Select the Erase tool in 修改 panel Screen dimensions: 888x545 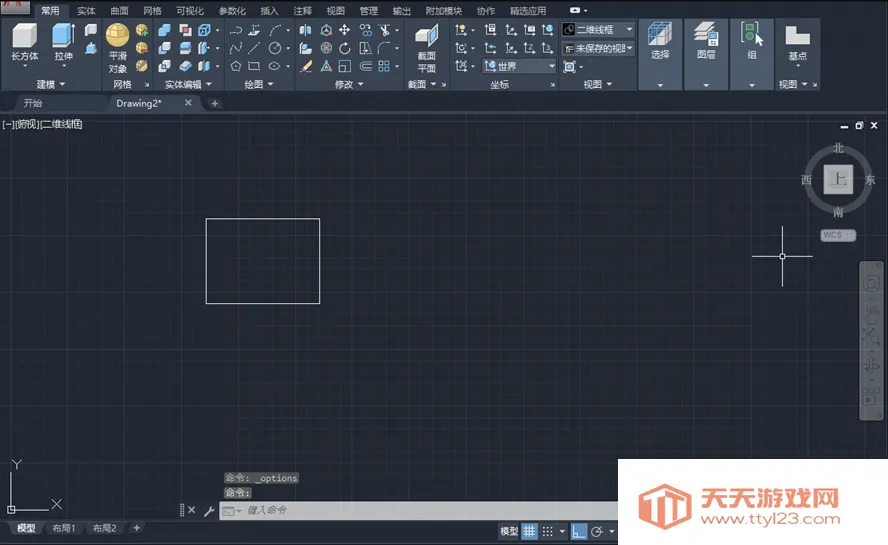(306, 66)
